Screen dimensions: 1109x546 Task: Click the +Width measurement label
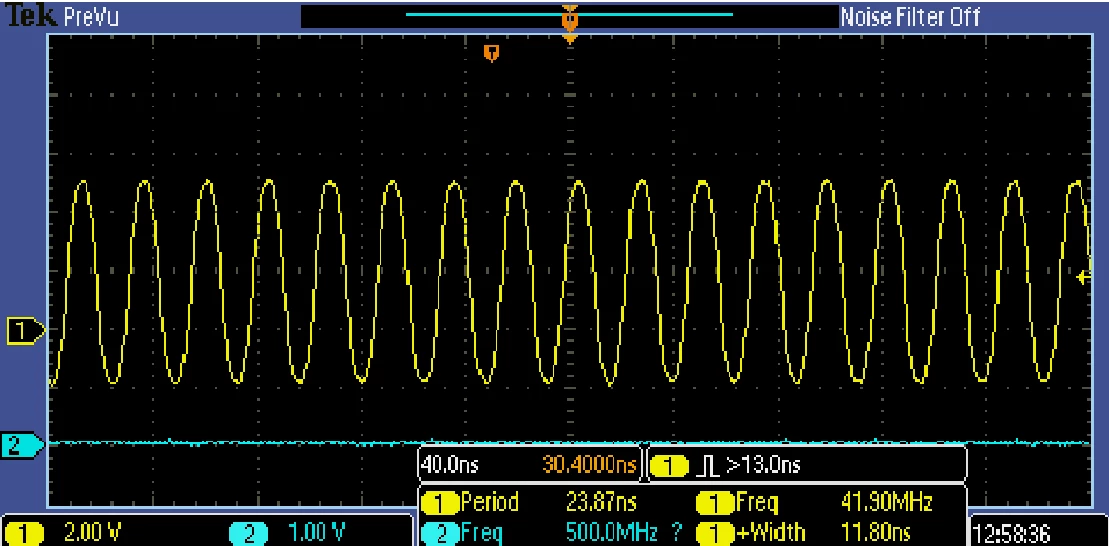point(771,532)
